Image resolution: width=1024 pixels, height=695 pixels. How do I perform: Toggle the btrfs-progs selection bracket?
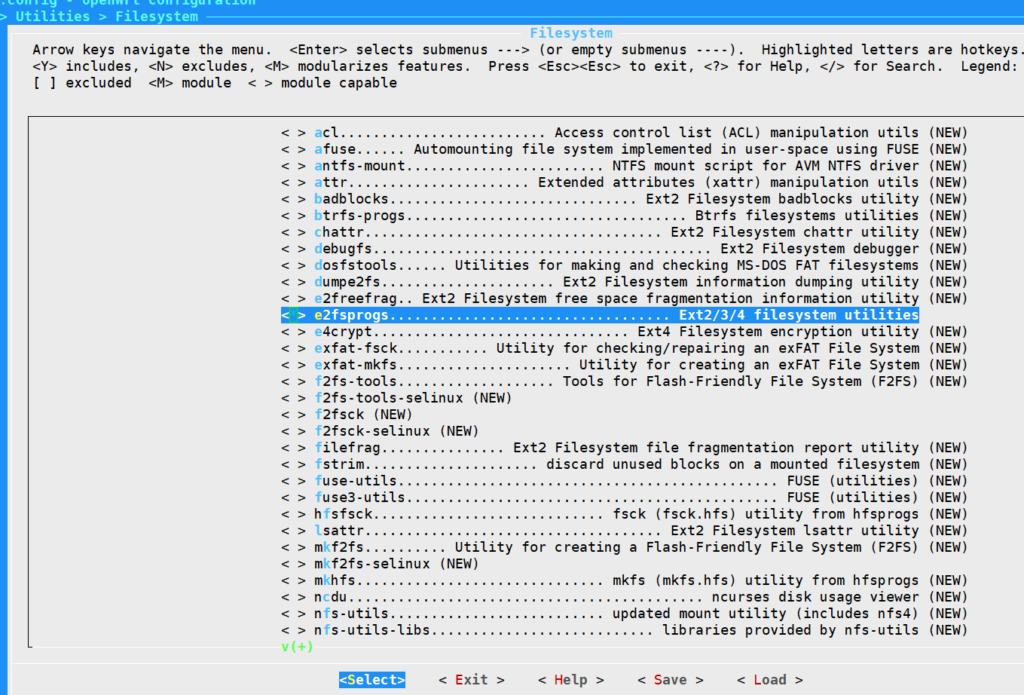click(293, 216)
